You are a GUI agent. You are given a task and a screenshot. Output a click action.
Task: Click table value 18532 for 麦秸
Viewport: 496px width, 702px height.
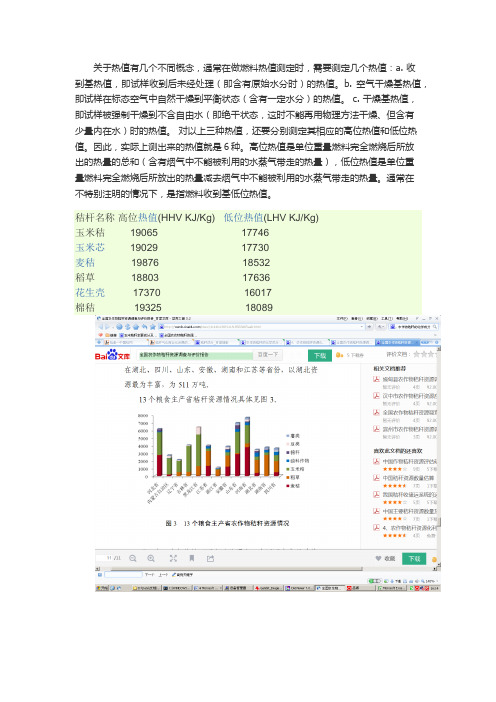pyautogui.click(x=256, y=263)
